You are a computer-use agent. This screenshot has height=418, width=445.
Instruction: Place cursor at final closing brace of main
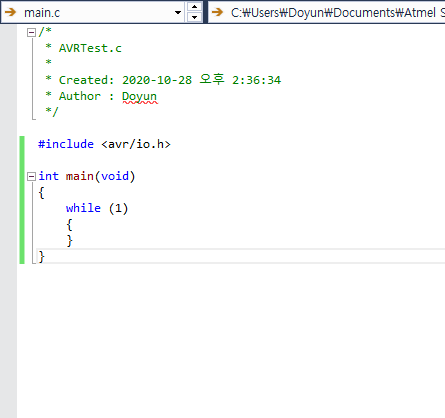[41, 257]
